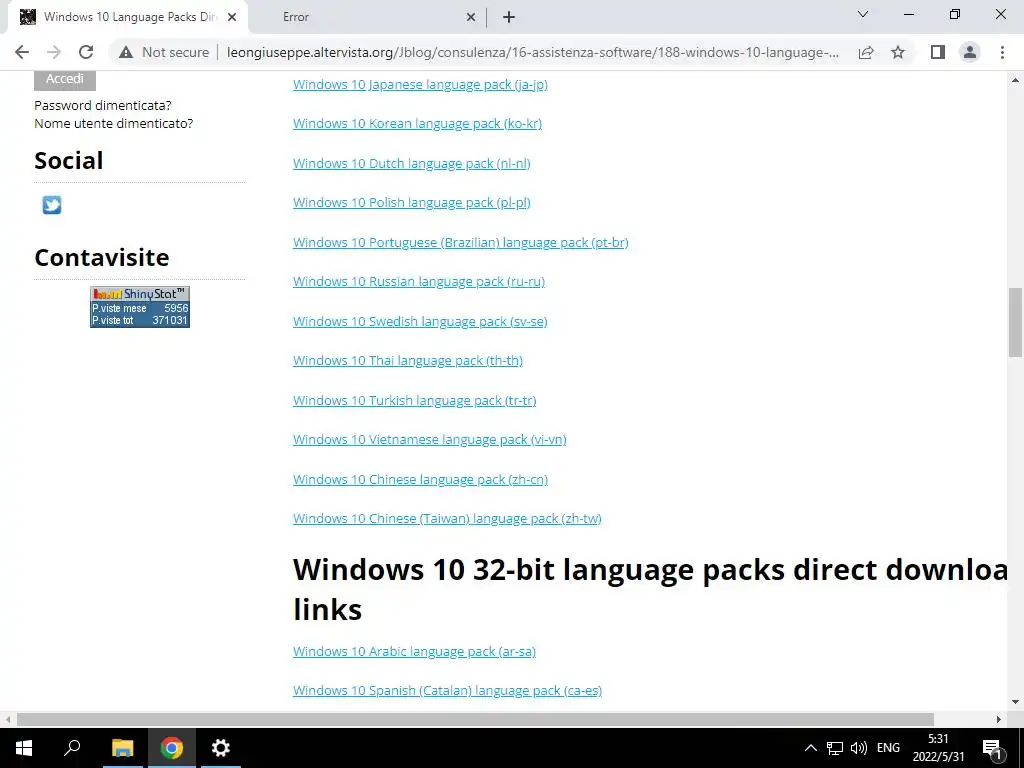The height and width of the screenshot is (768, 1024).
Task: Open Settings from the taskbar
Action: (x=221, y=748)
